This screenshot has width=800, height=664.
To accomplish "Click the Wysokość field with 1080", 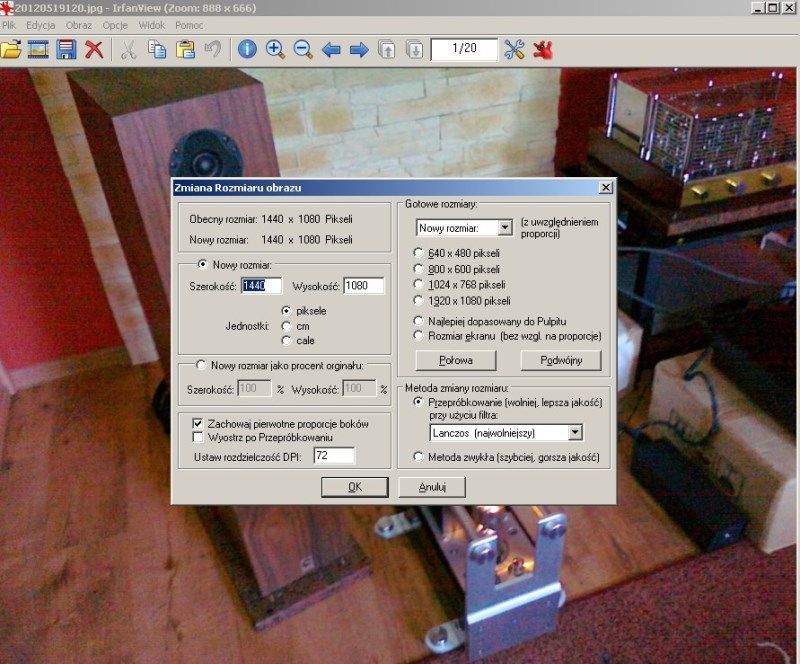I will [364, 285].
